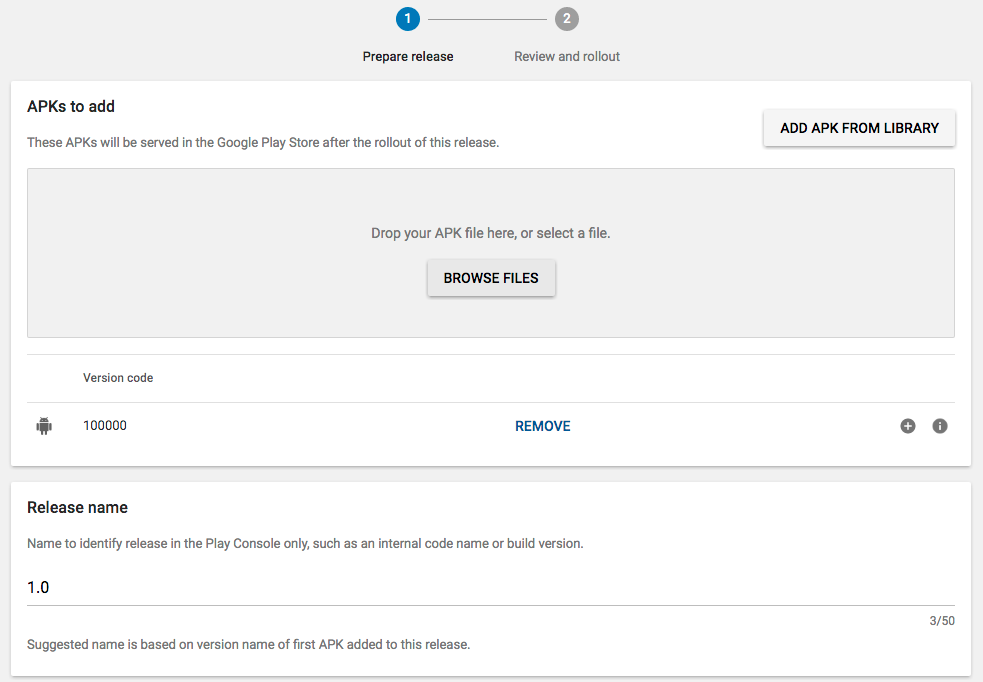Go to the Review and rollout step label
The image size is (983, 682).
567,57
